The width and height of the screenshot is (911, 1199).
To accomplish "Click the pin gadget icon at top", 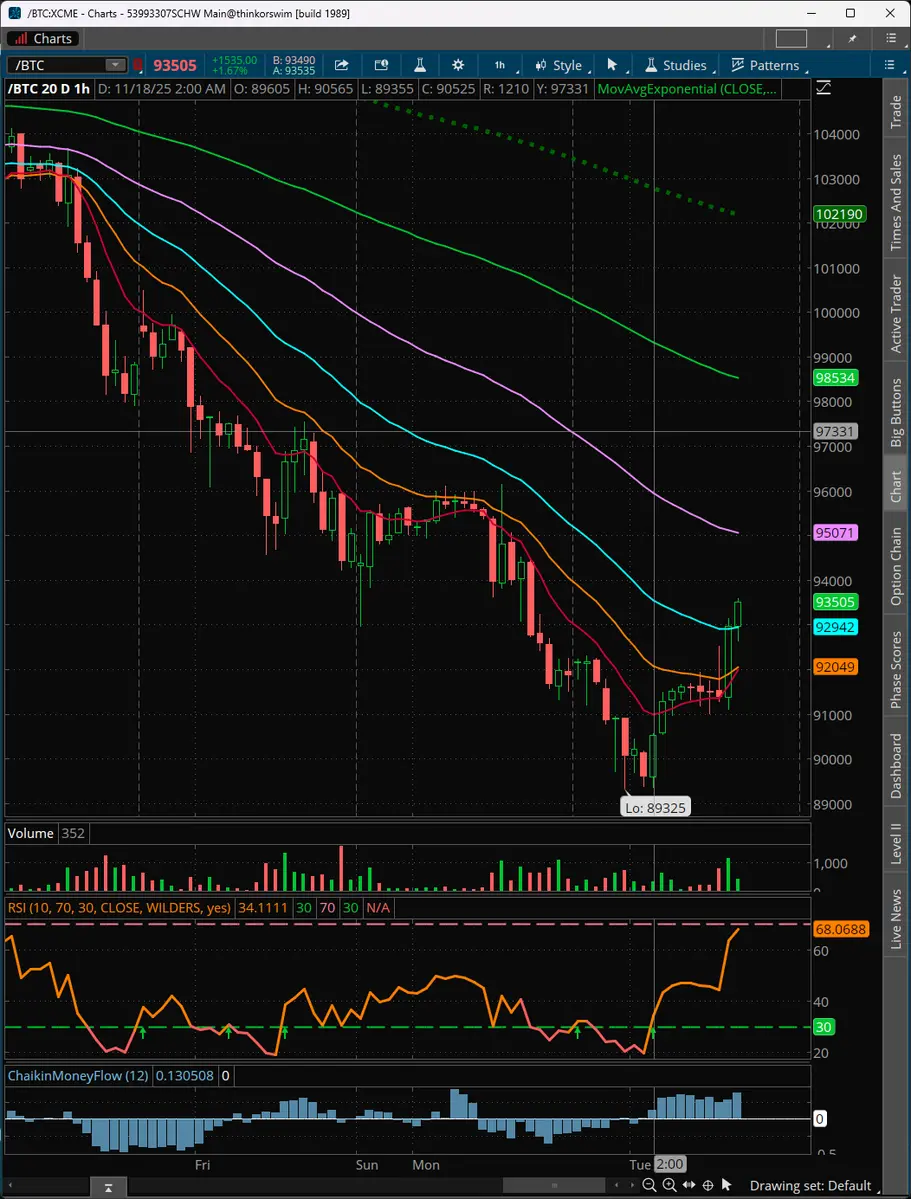I will pyautogui.click(x=853, y=38).
